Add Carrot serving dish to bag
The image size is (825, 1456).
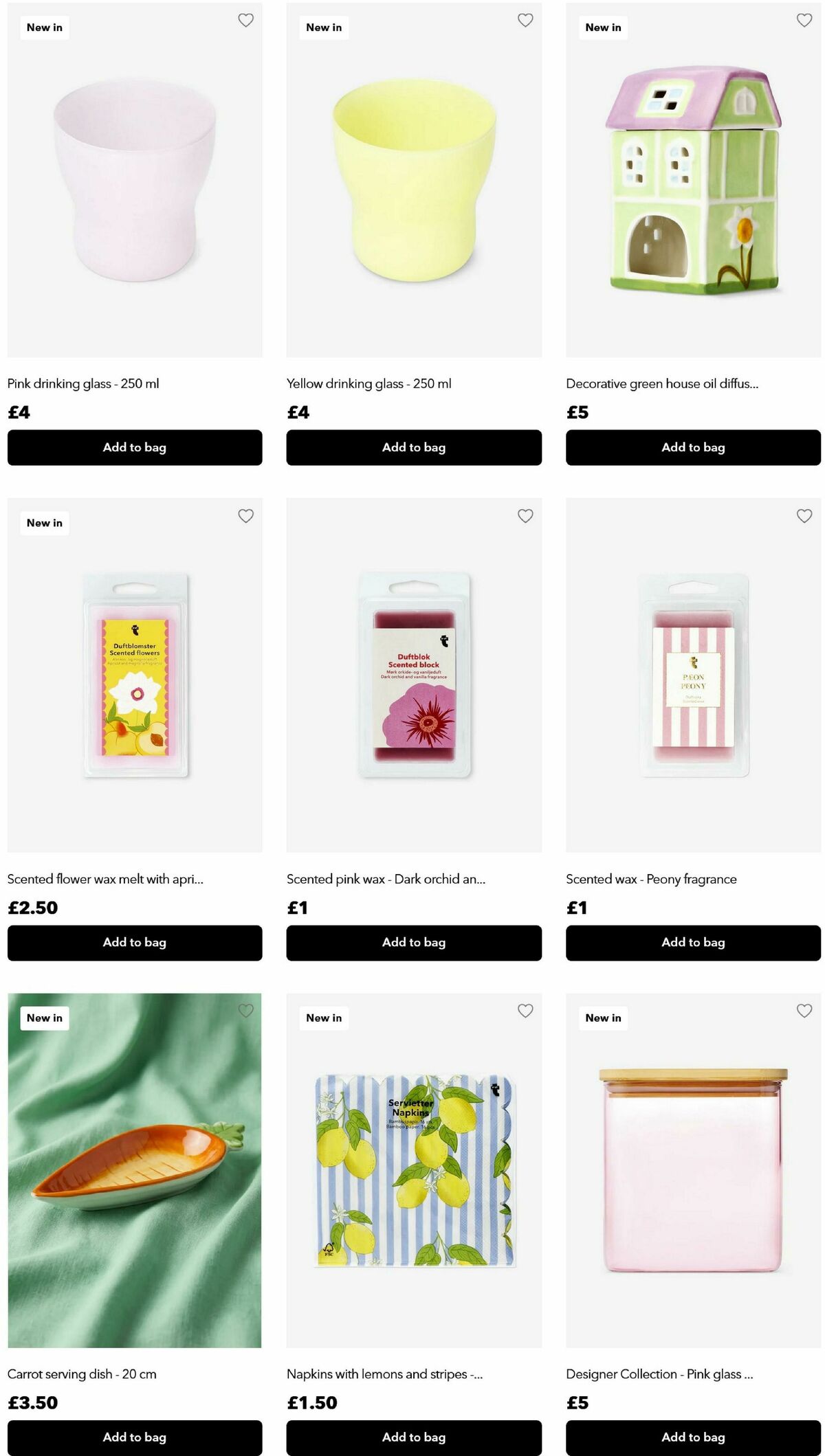[x=135, y=1437]
